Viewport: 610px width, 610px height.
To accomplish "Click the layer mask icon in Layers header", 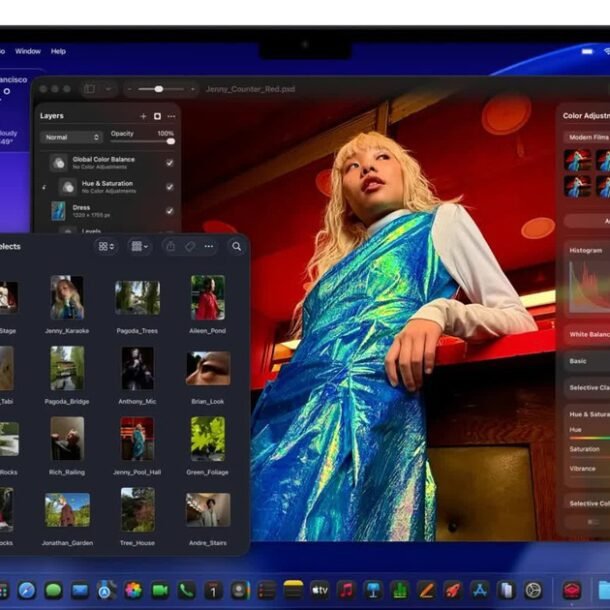I will (157, 116).
